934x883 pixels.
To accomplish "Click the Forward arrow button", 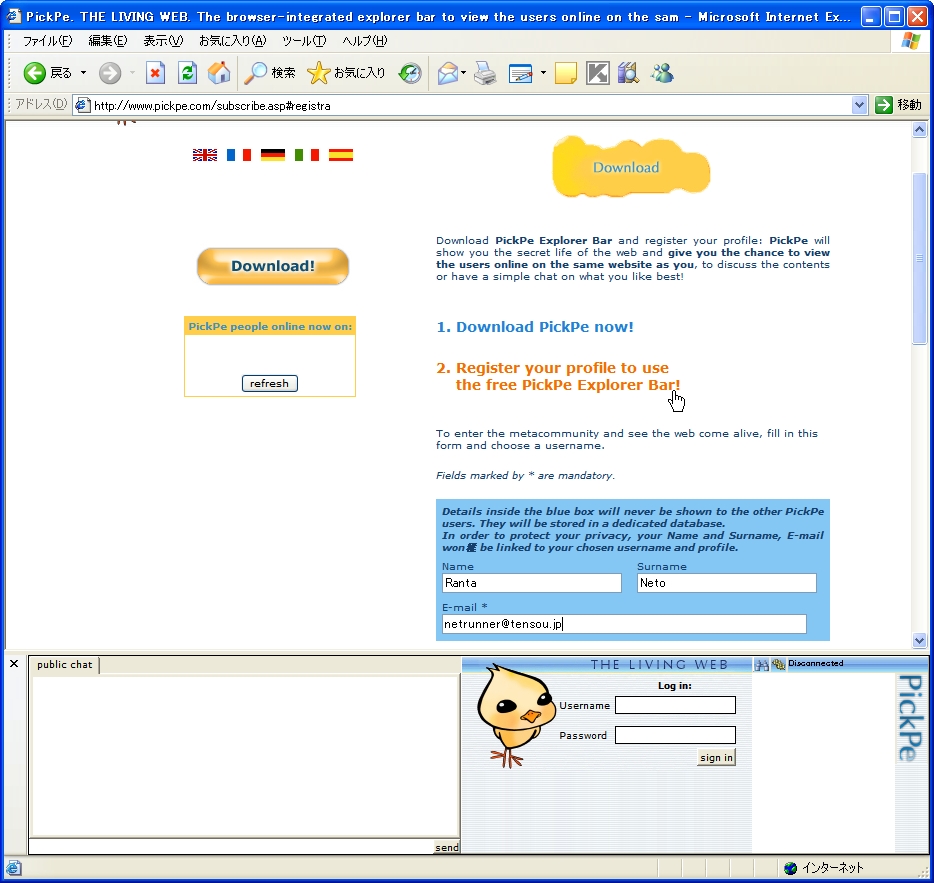I will coord(110,73).
